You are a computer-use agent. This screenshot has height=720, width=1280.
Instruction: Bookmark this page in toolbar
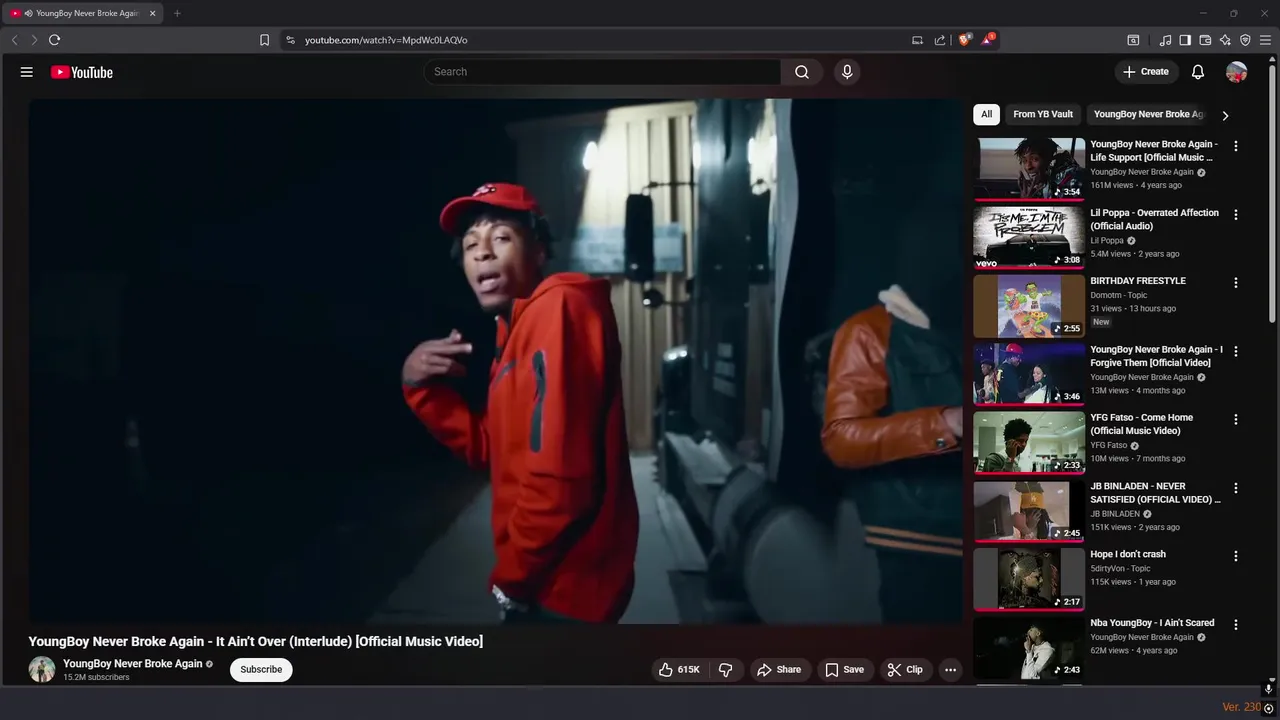[x=264, y=40]
